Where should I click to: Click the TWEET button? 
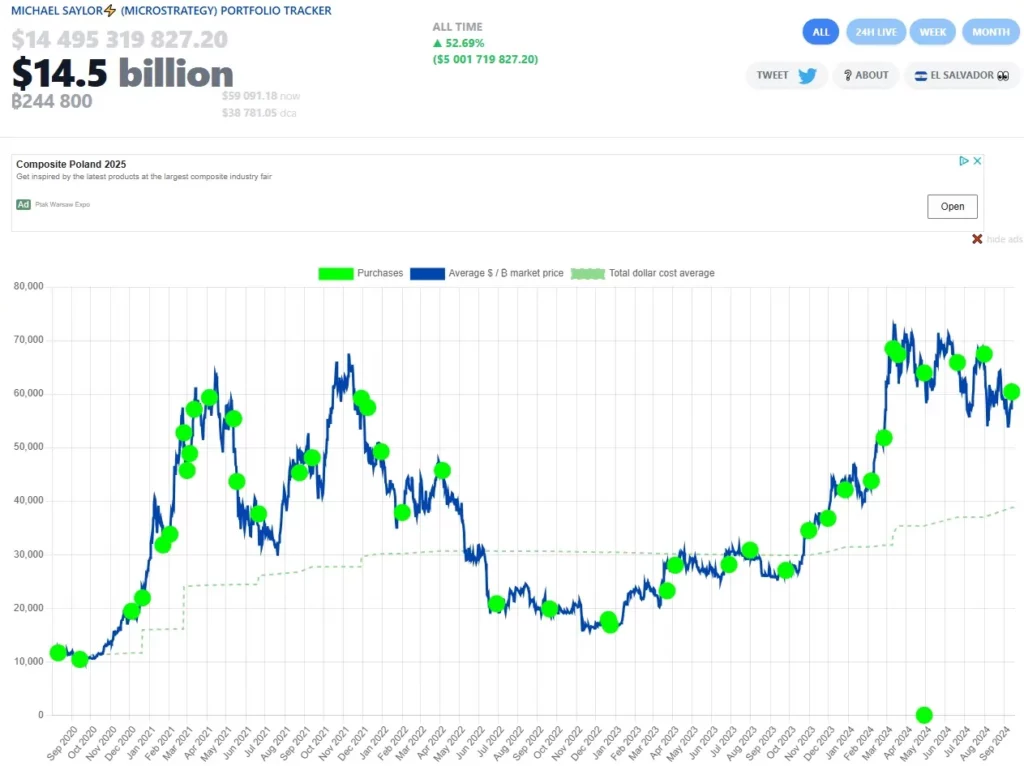click(786, 75)
